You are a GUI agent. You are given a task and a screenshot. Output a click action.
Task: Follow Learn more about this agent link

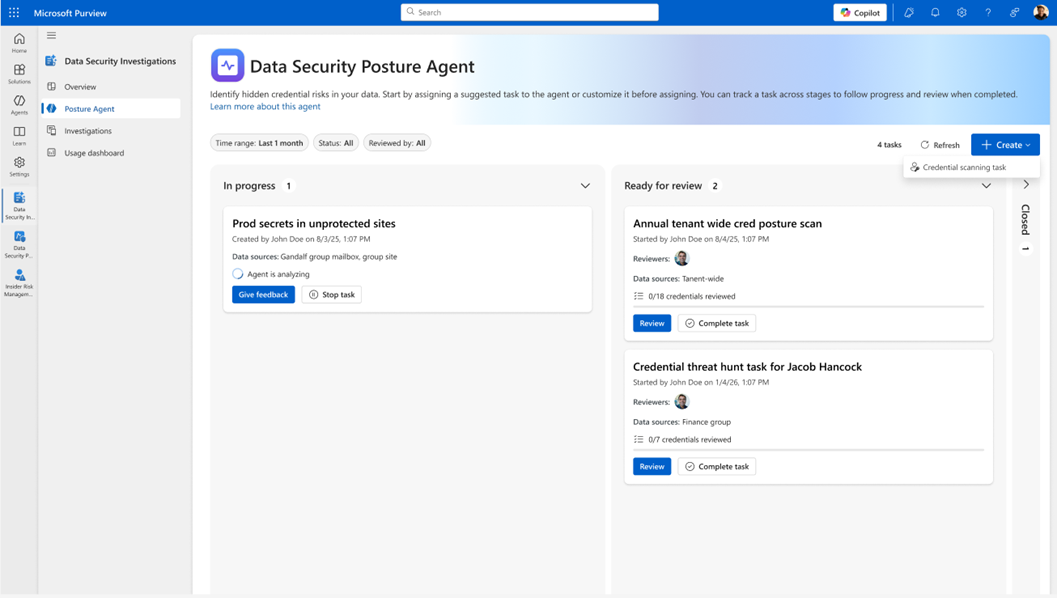coord(265,107)
